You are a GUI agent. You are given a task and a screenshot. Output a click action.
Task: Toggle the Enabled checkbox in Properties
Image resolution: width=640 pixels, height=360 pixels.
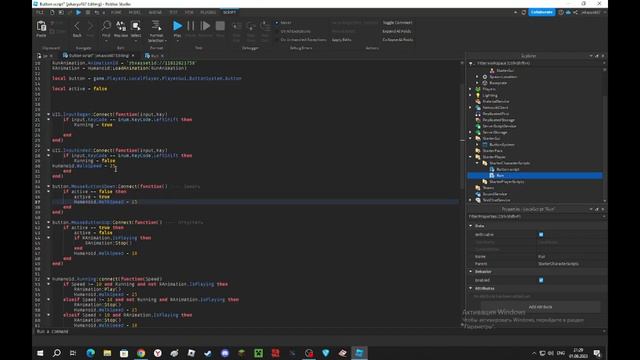click(x=541, y=280)
